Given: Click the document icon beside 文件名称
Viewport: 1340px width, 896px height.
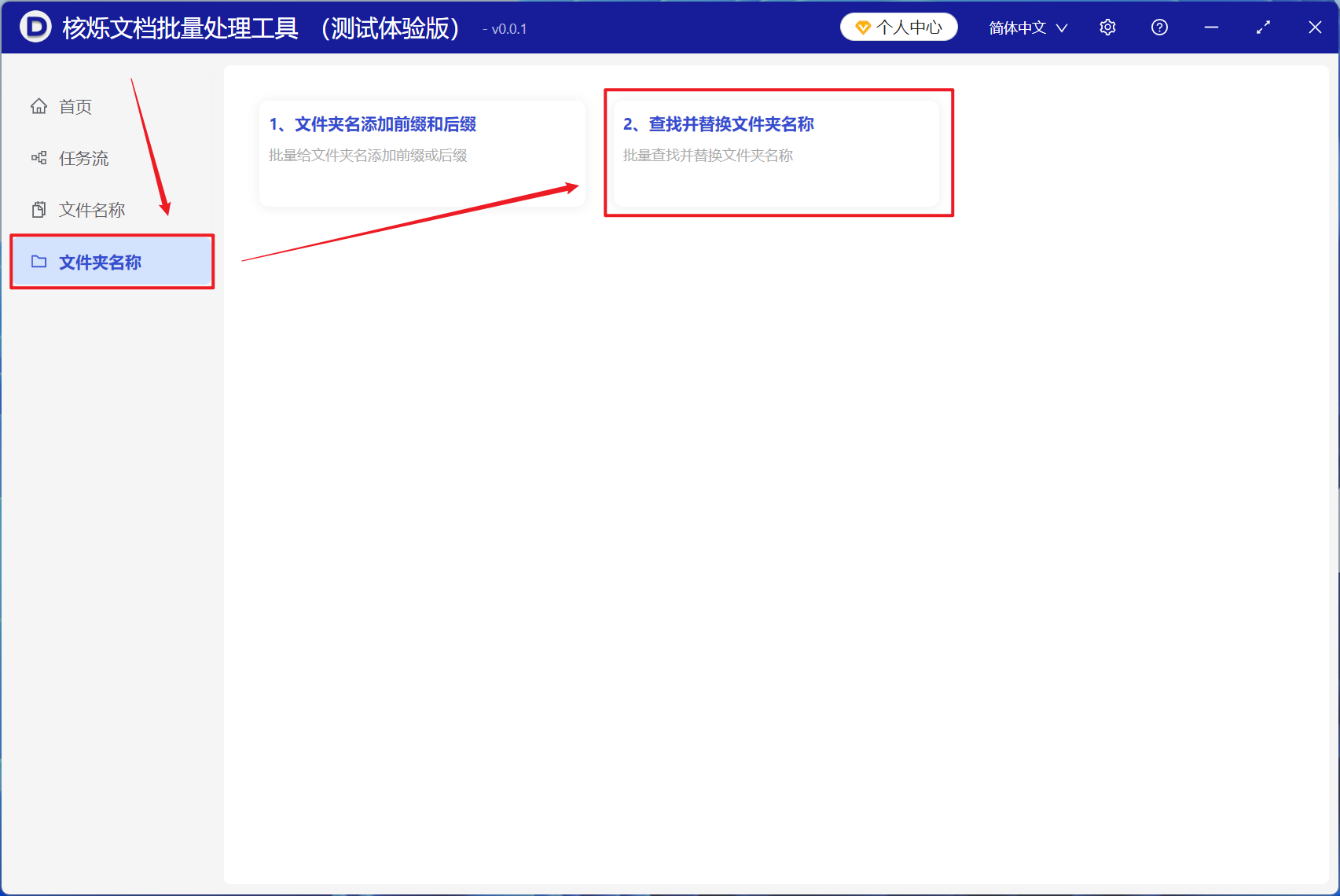Looking at the screenshot, I should pyautogui.click(x=39, y=210).
